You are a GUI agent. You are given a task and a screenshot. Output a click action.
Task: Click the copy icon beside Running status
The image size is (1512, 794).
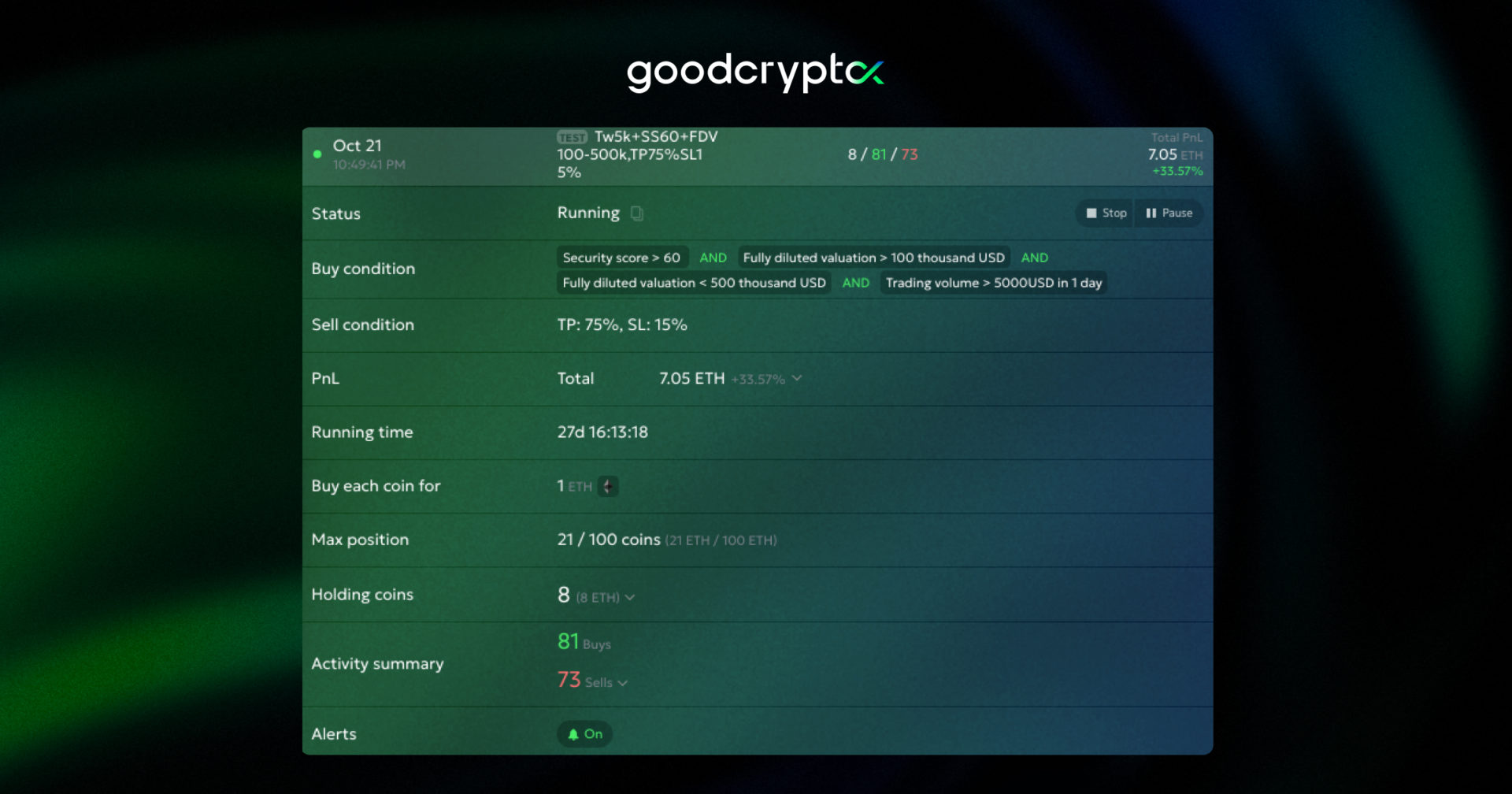pyautogui.click(x=637, y=213)
